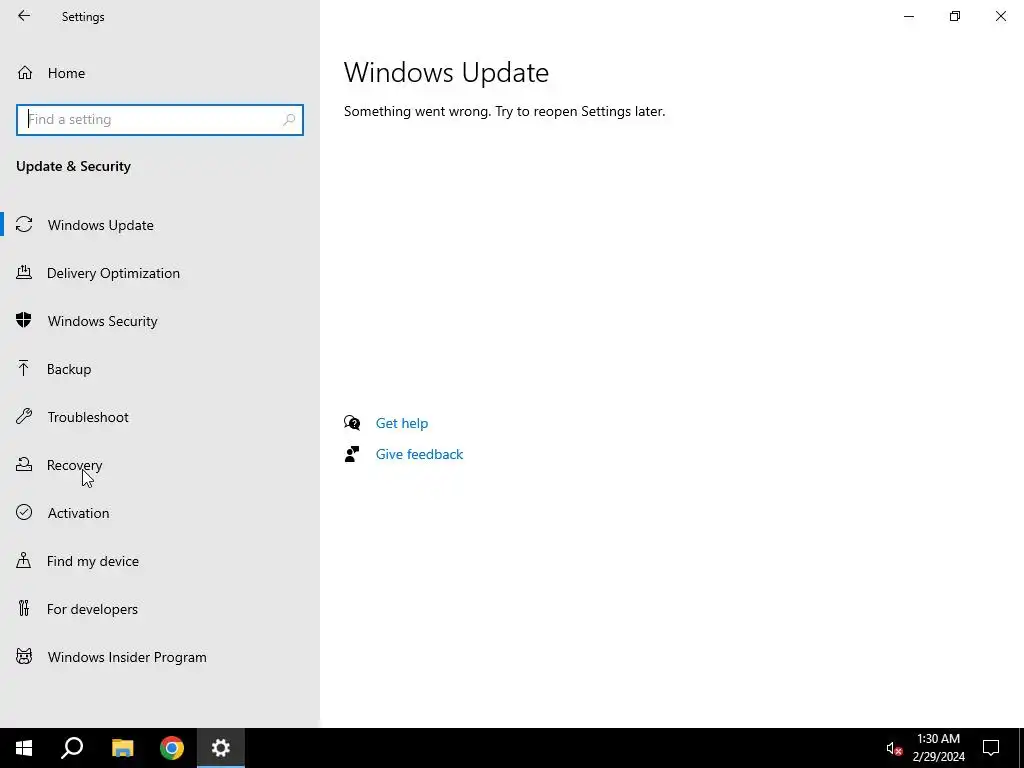Image resolution: width=1024 pixels, height=768 pixels.
Task: Minimize the Settings window
Action: pyautogui.click(x=908, y=16)
